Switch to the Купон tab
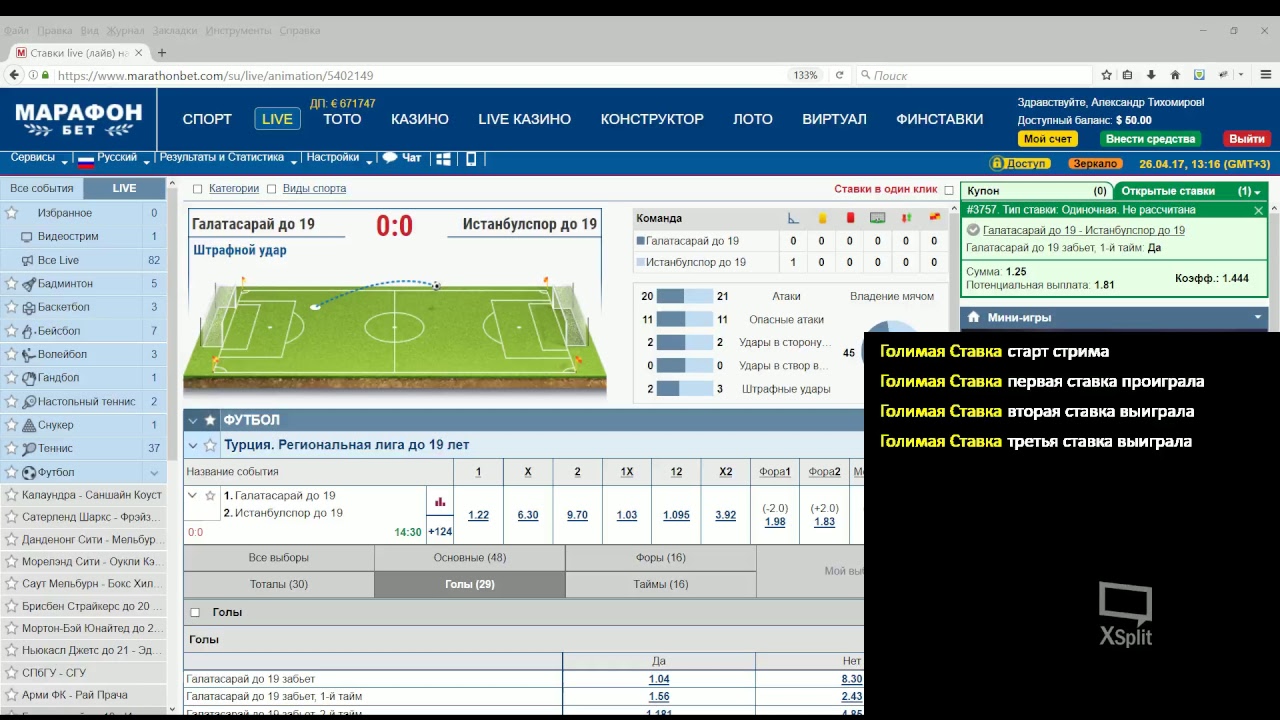 click(1036, 191)
